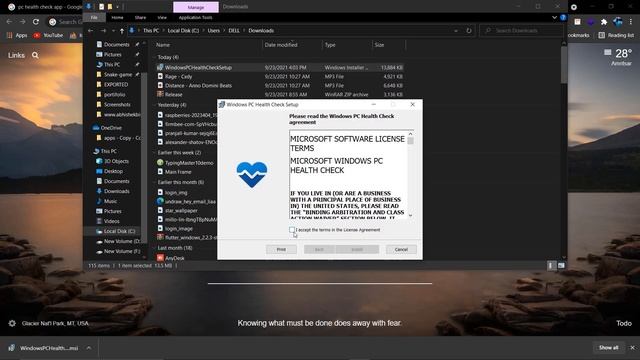Open download options for WindowsPCHealth msi
This screenshot has height=360, width=640.
point(89,348)
